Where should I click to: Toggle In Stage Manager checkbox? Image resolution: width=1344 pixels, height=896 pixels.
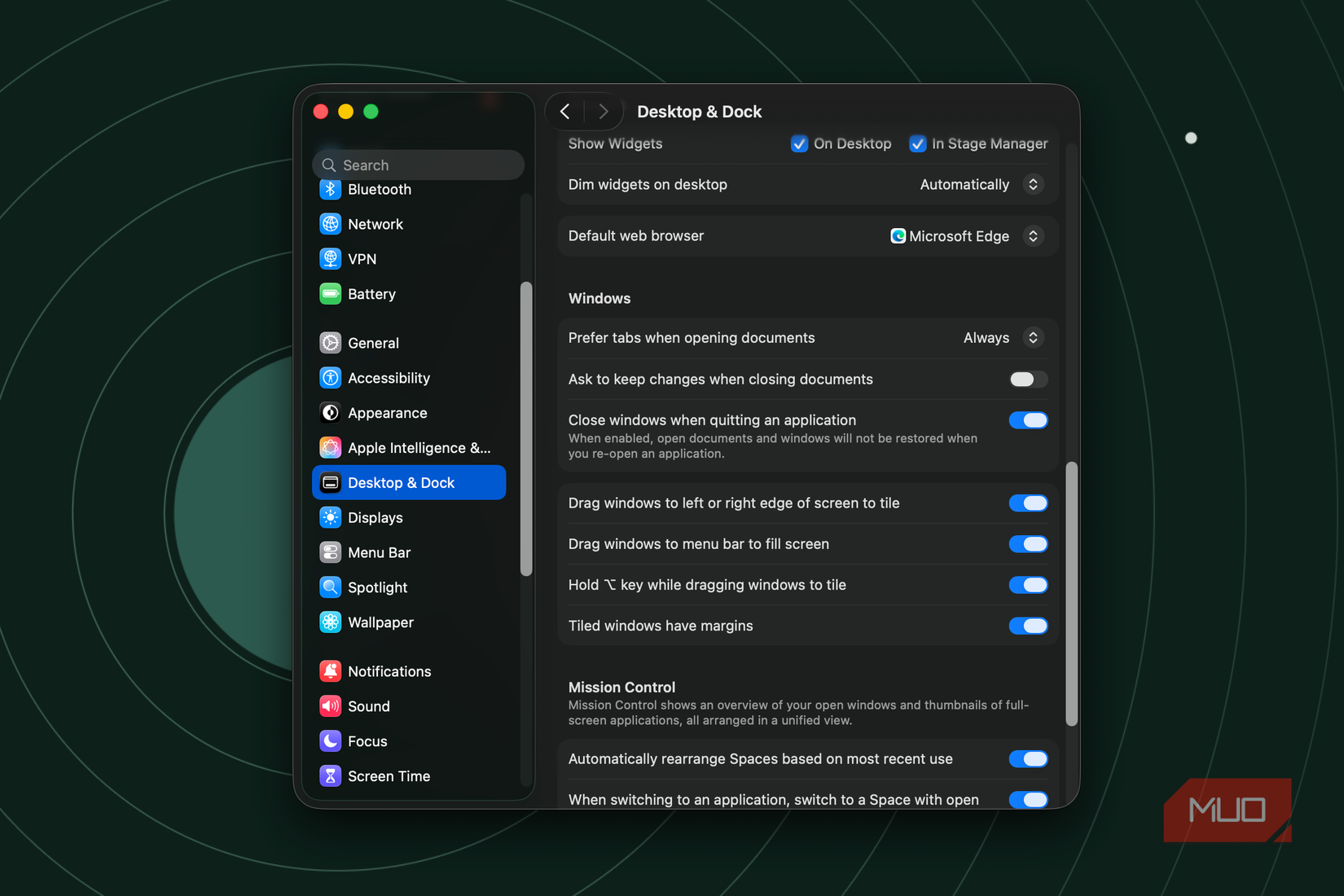tap(917, 144)
